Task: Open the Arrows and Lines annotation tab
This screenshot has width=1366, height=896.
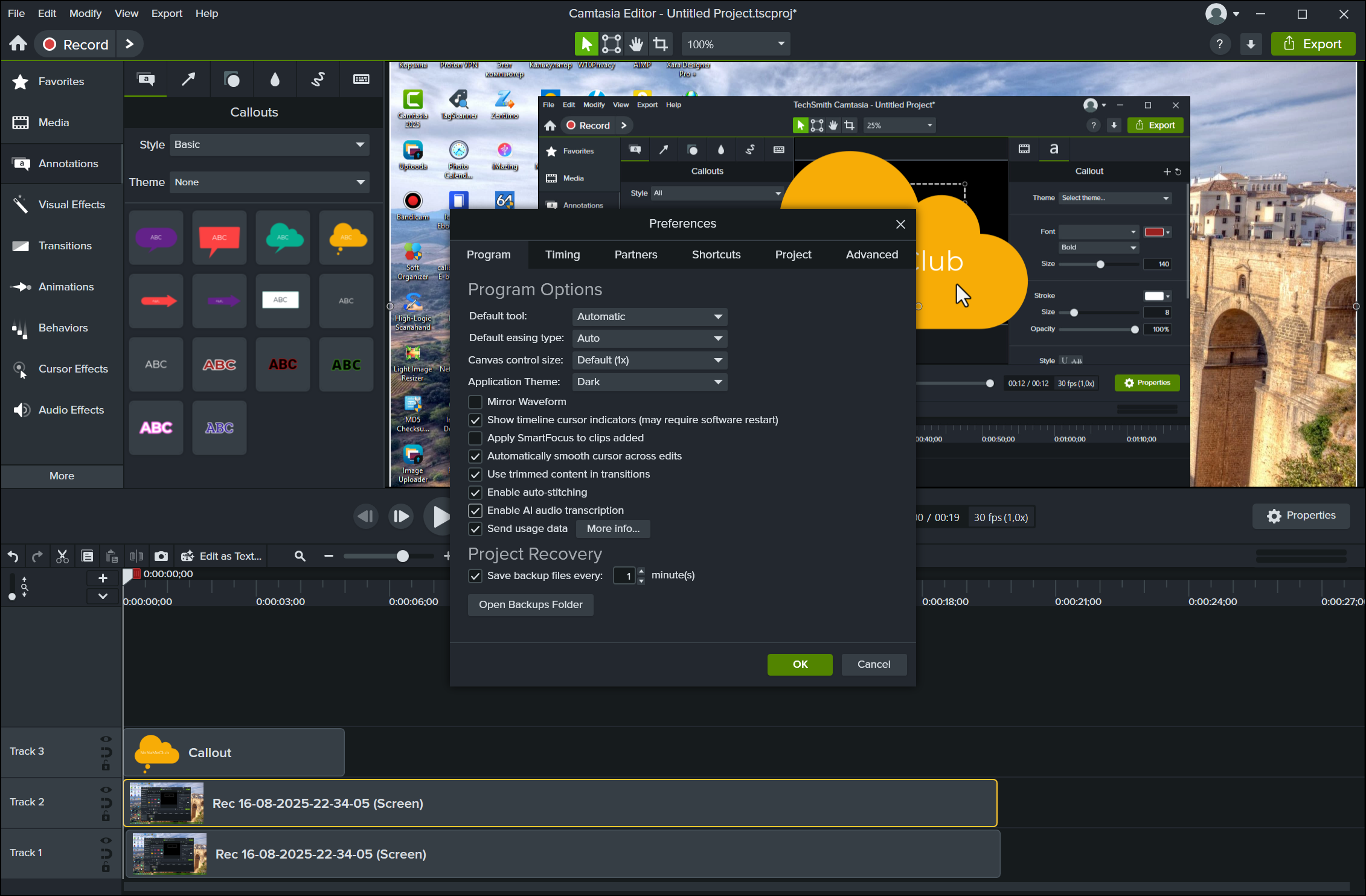Action: (188, 79)
